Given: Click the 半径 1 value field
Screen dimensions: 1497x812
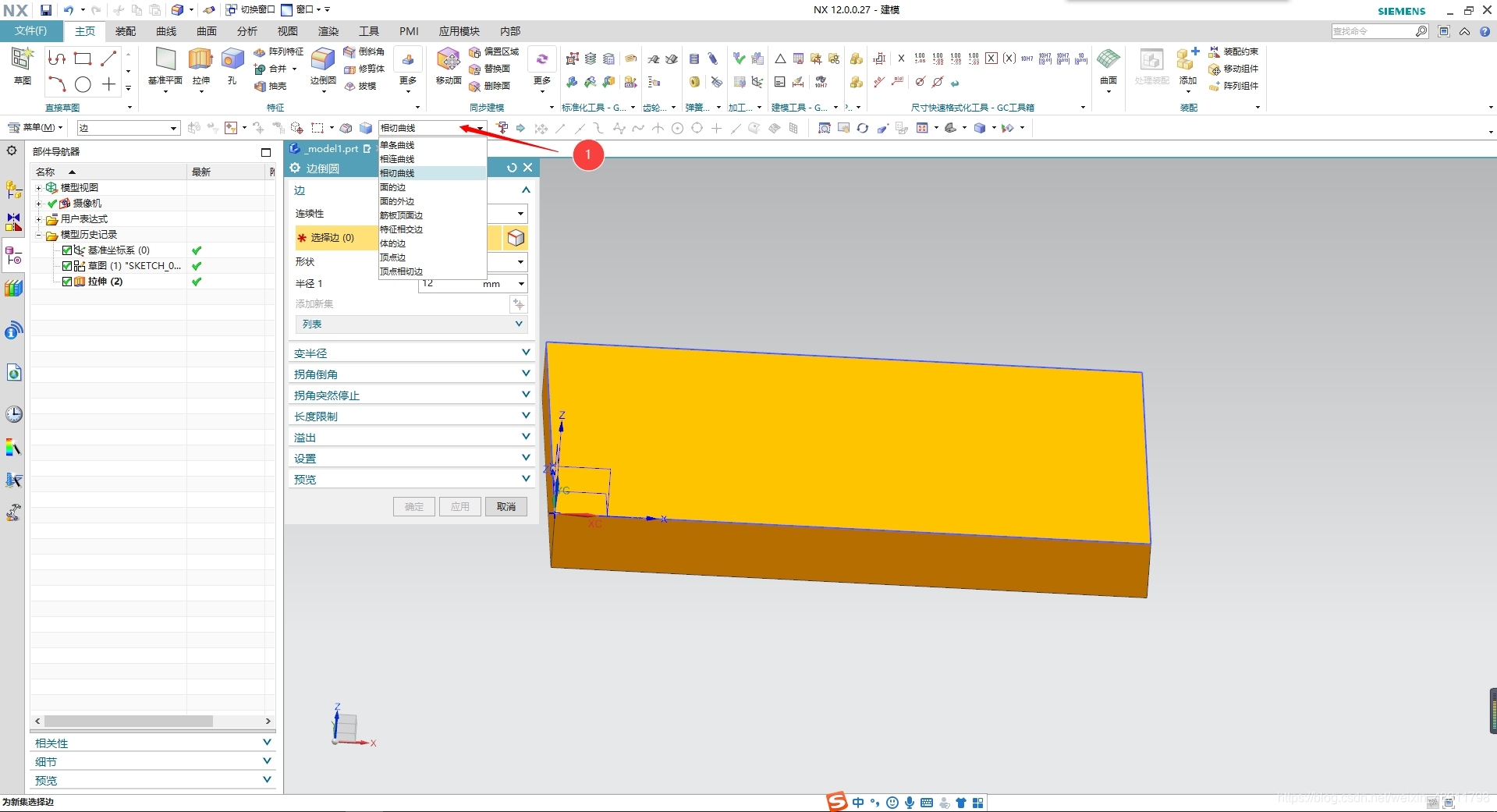Looking at the screenshot, I should (473, 284).
